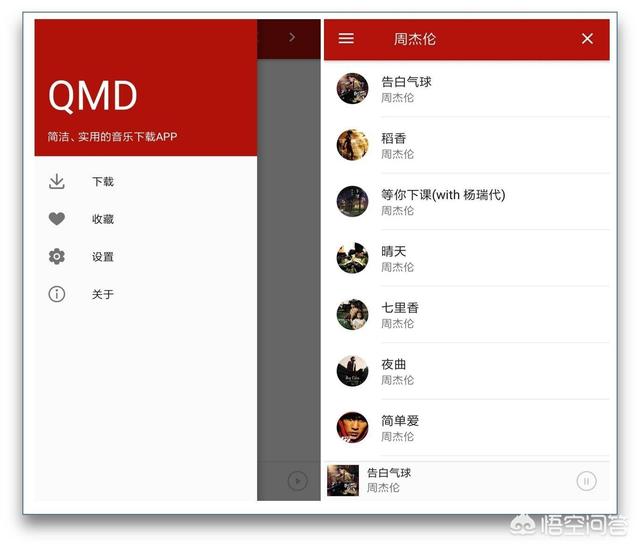Play the song title 七里香
Viewport: 640px width, 548px height.
coord(400,308)
